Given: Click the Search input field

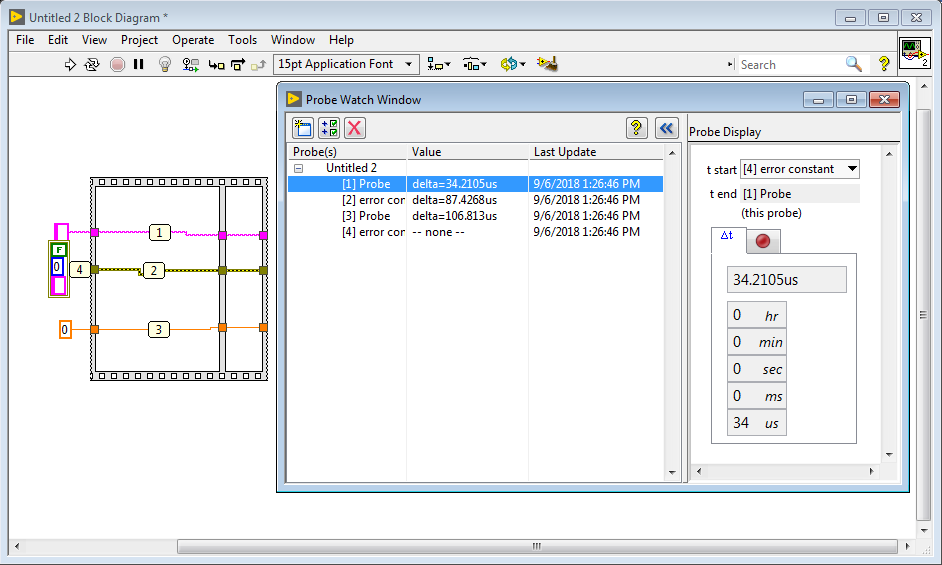Looking at the screenshot, I should [x=790, y=65].
